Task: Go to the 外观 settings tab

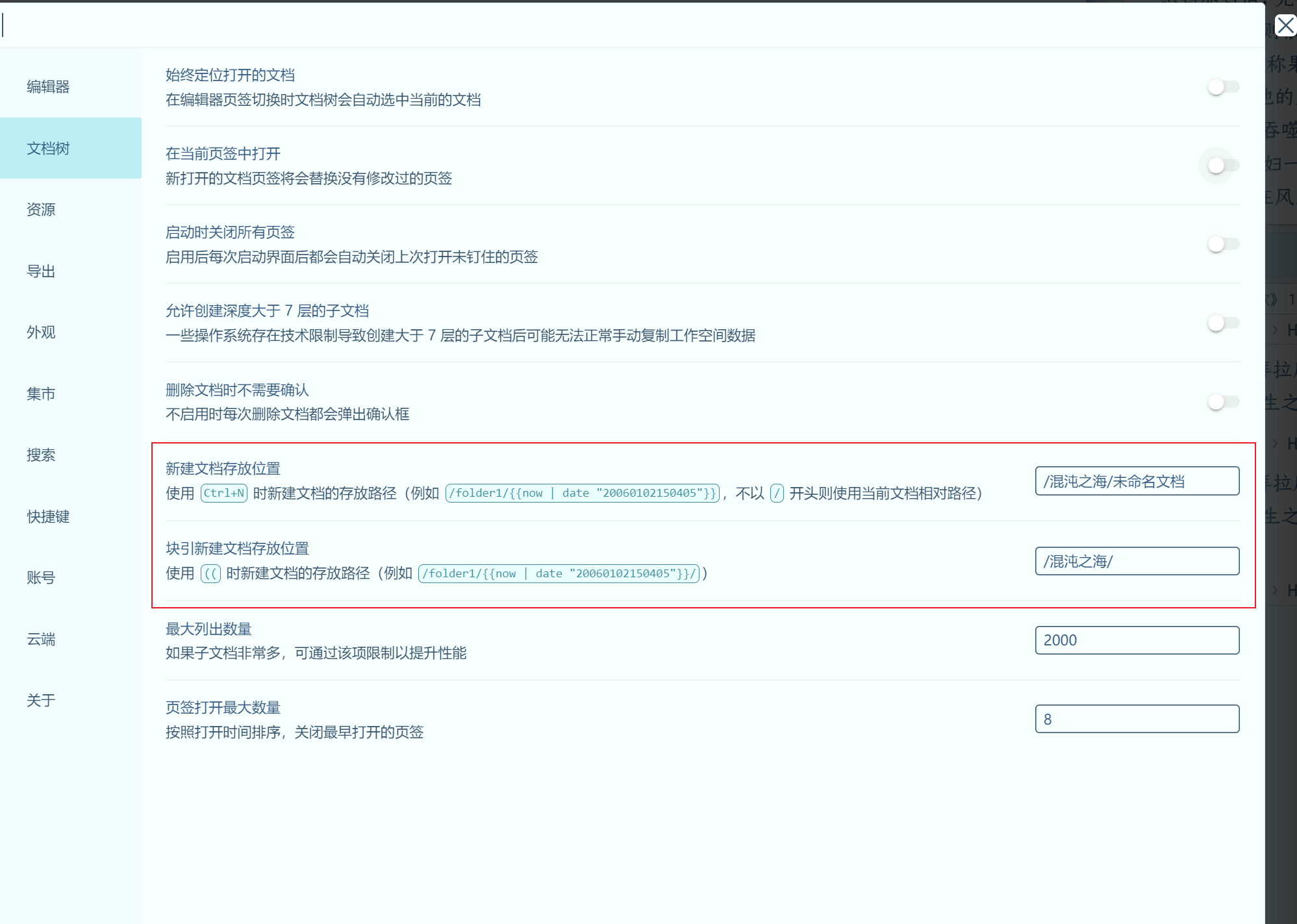Action: pyautogui.click(x=41, y=332)
